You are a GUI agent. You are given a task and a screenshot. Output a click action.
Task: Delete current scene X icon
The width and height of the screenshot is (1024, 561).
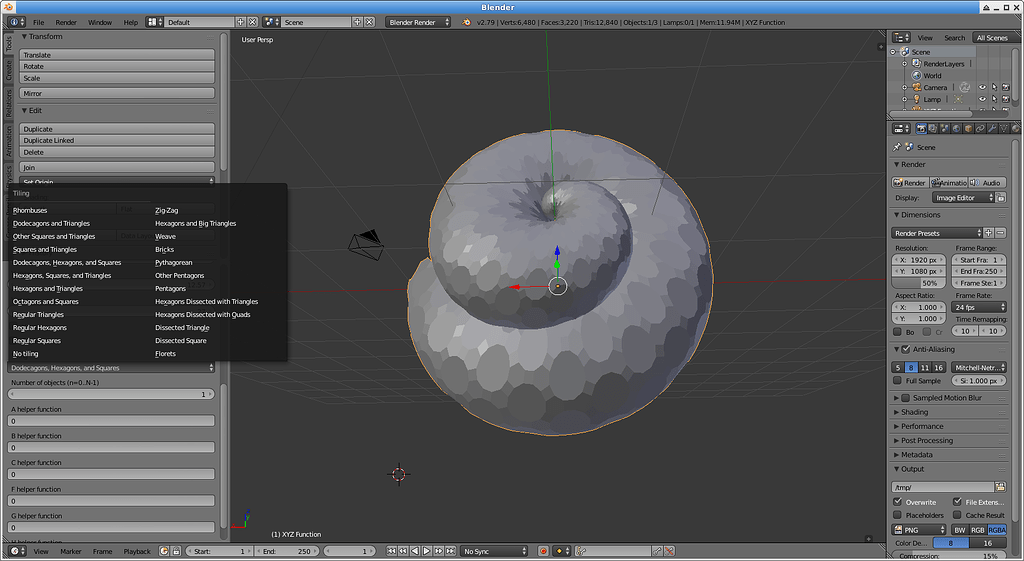[x=370, y=22]
